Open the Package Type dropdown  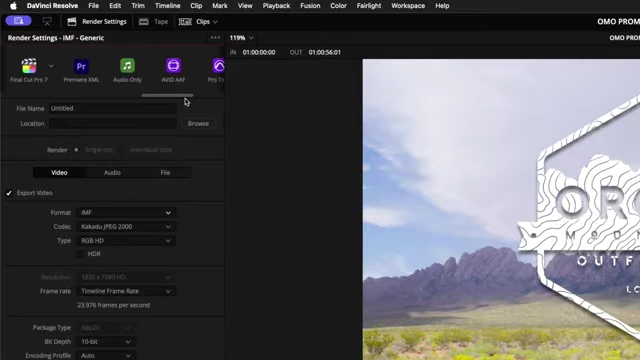point(106,327)
